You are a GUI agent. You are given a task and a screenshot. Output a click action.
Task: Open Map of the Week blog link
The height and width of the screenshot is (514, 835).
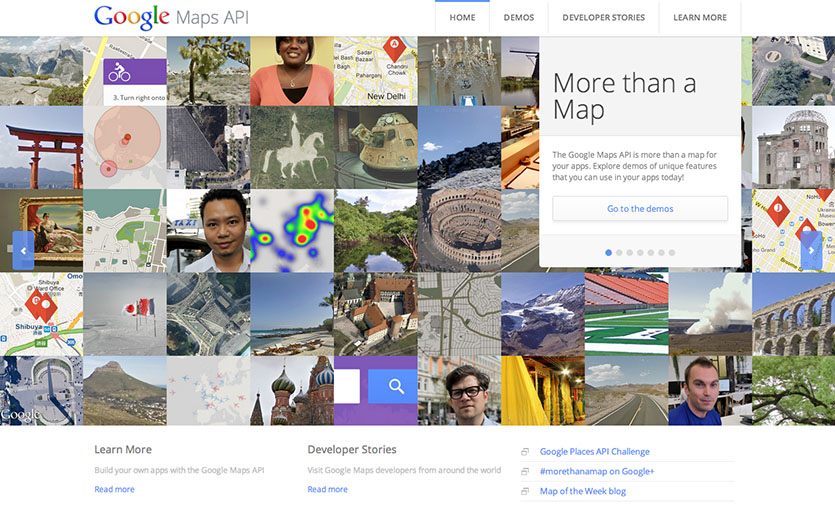[583, 491]
